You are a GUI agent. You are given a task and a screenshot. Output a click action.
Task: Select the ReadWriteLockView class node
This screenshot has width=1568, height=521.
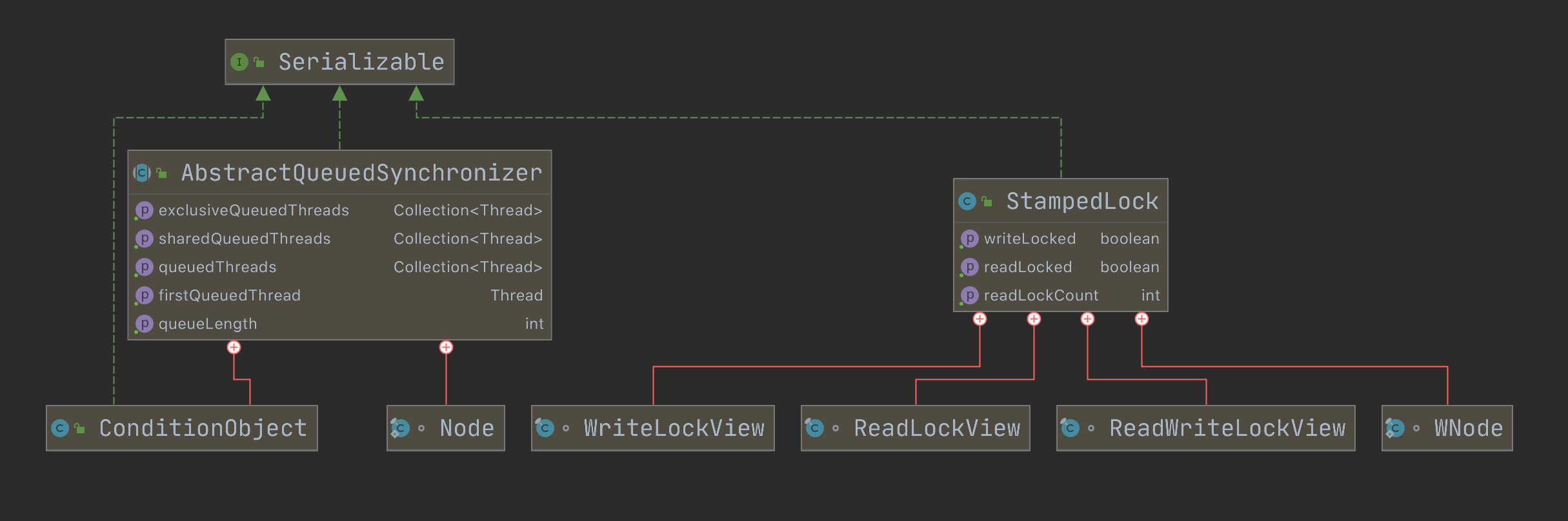tap(1205, 428)
